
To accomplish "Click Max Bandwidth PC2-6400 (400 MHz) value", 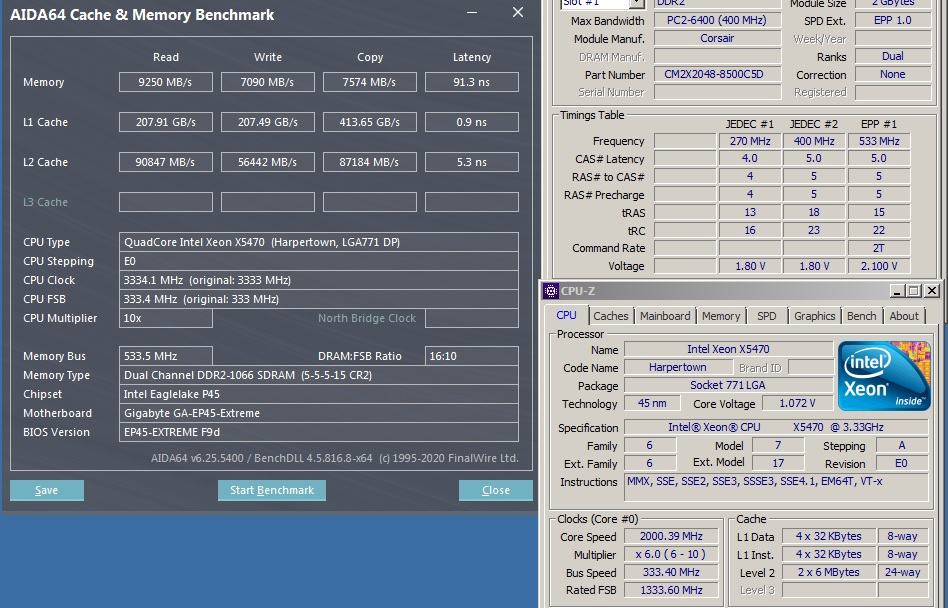I will click(x=717, y=20).
